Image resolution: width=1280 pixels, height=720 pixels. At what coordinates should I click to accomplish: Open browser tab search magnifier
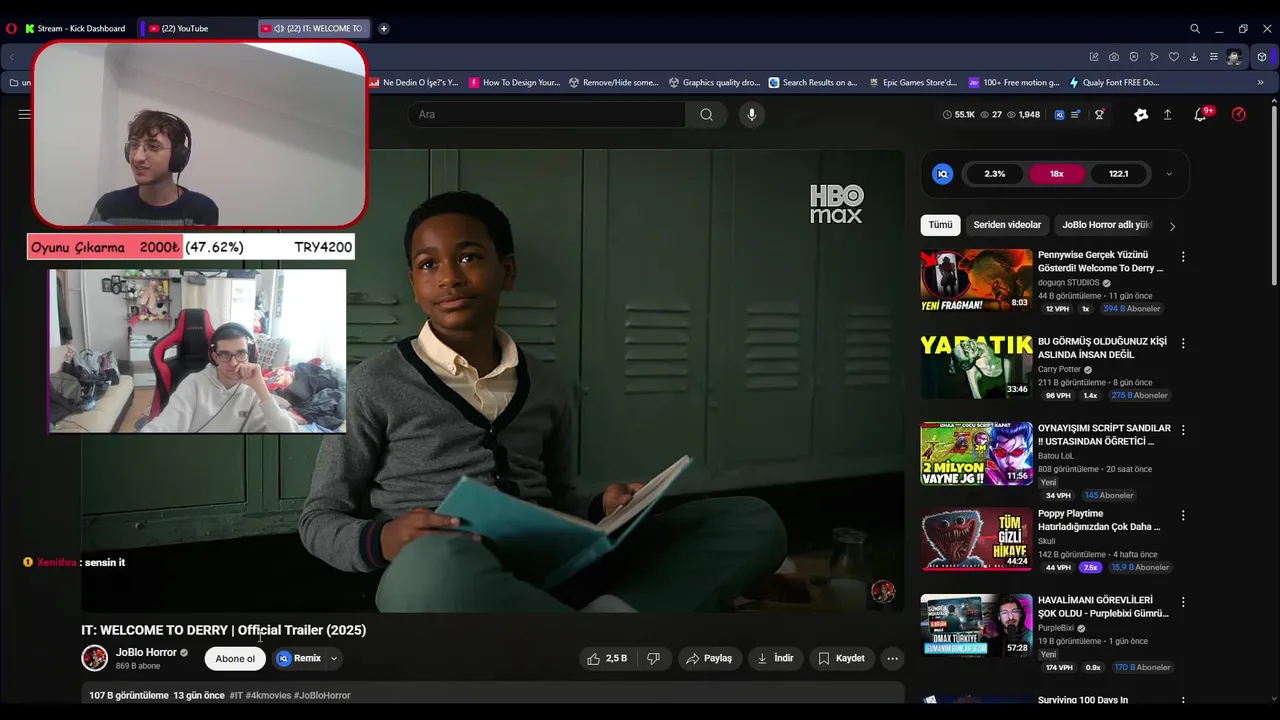coord(1195,28)
